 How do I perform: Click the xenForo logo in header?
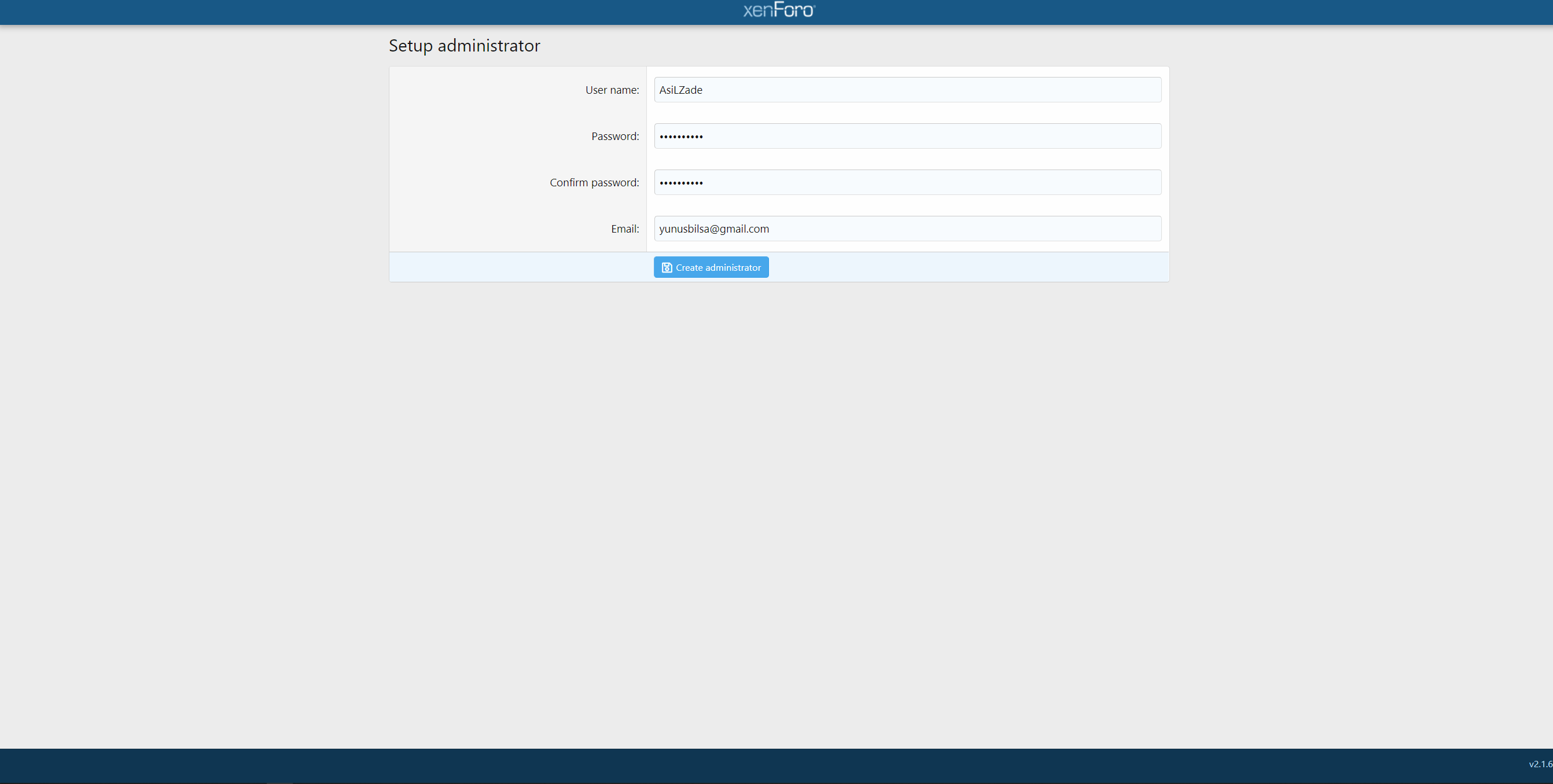point(779,10)
